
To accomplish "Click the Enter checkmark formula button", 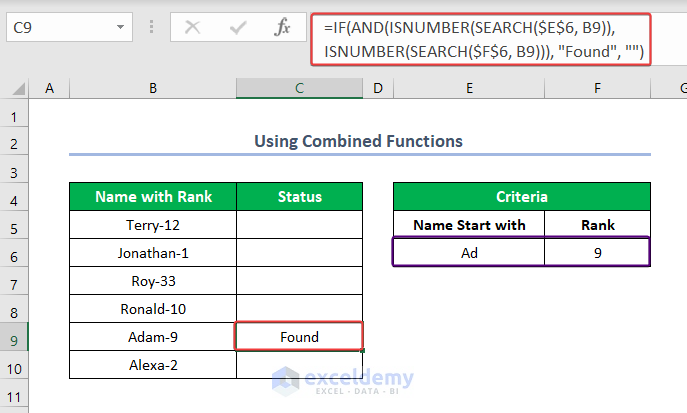I will click(x=238, y=28).
